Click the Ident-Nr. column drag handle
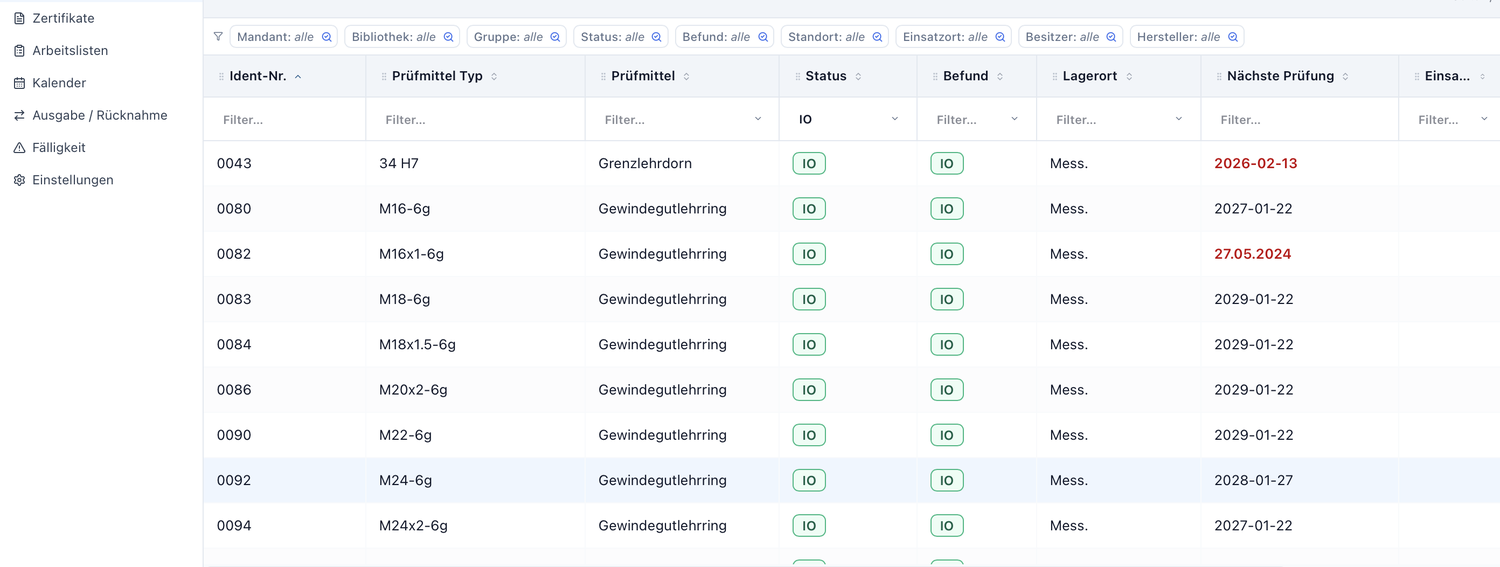1500x567 pixels. (x=221, y=76)
